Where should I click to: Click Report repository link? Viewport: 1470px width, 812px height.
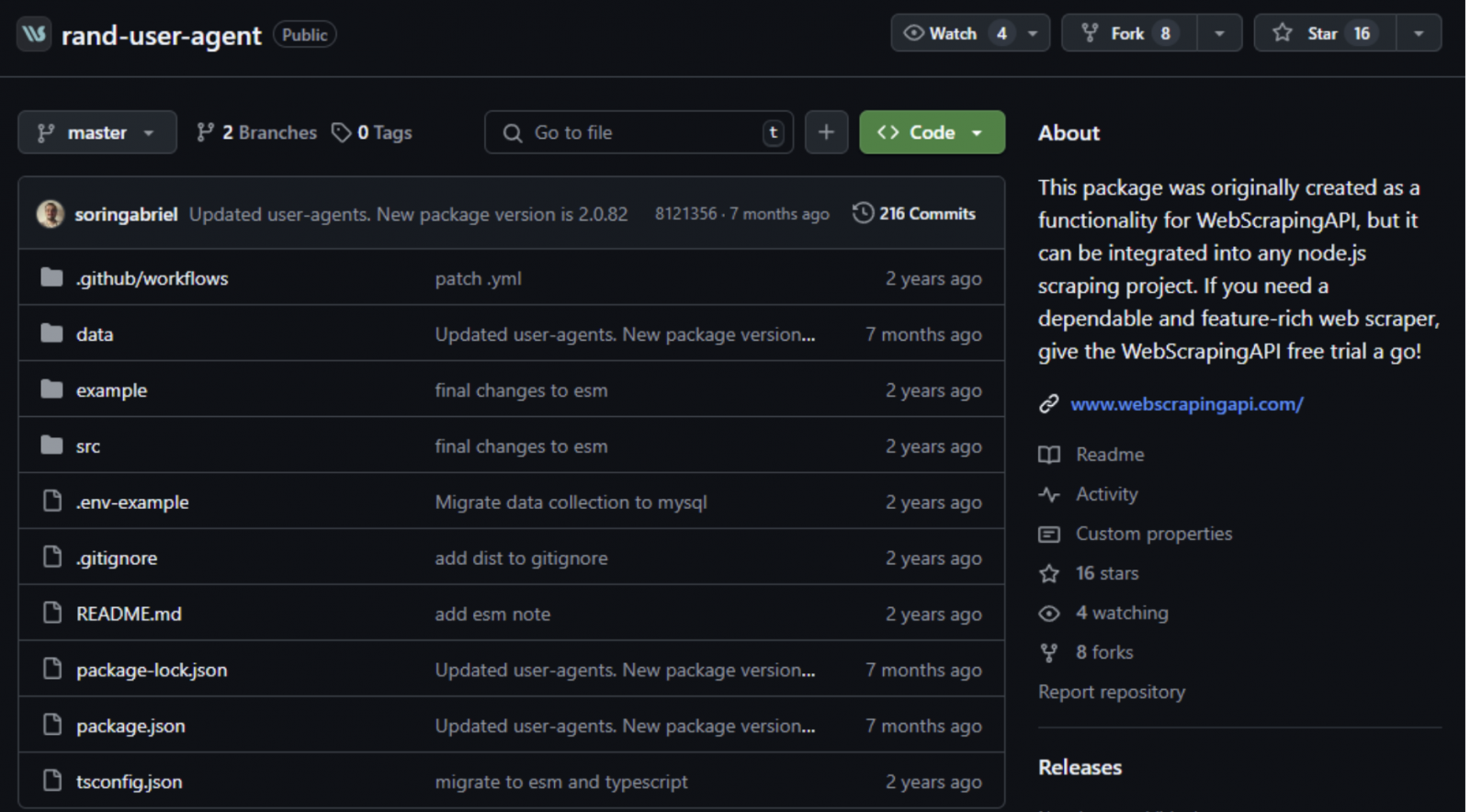(1112, 692)
